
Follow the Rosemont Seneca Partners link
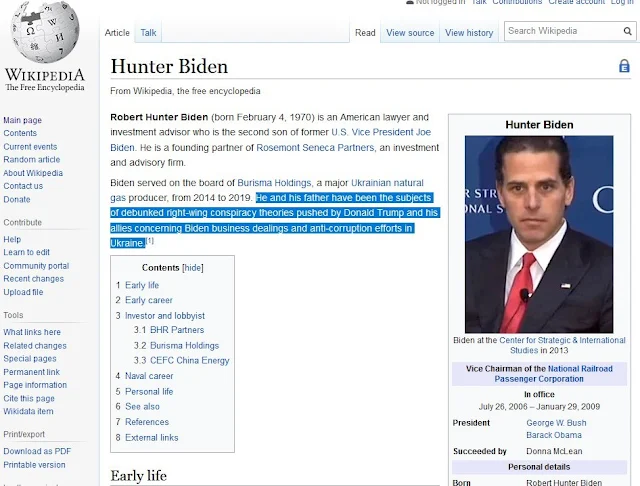click(x=315, y=148)
